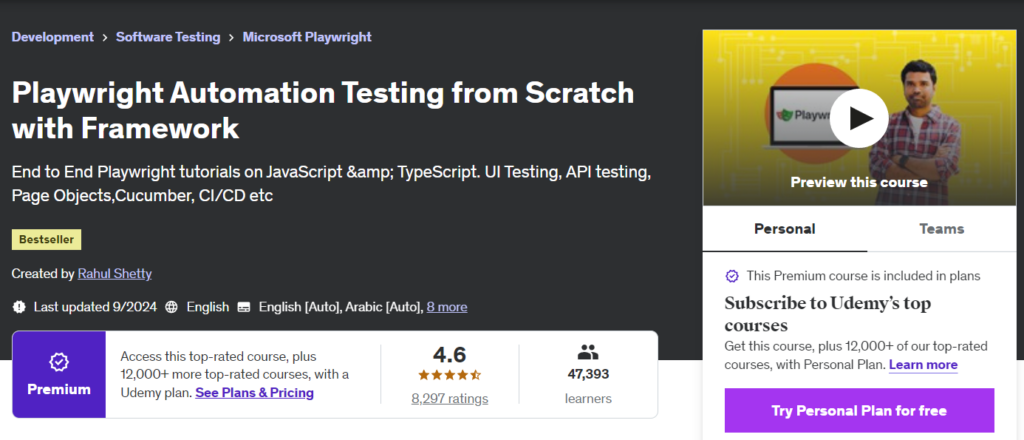Go to Software Testing breadcrumb

pos(168,37)
